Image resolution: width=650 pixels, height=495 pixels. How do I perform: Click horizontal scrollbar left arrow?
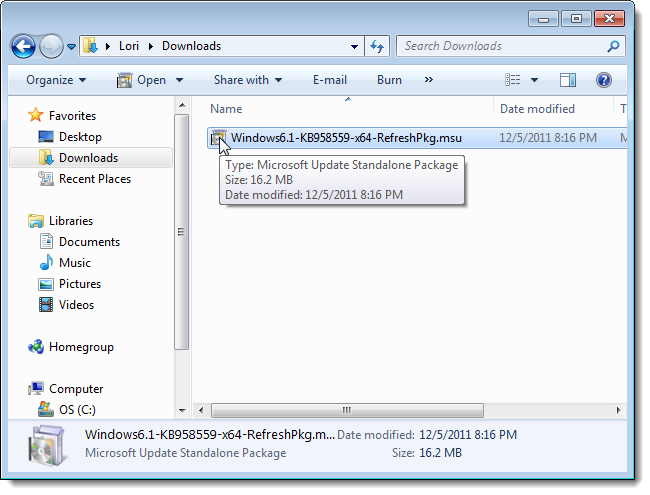(201, 411)
